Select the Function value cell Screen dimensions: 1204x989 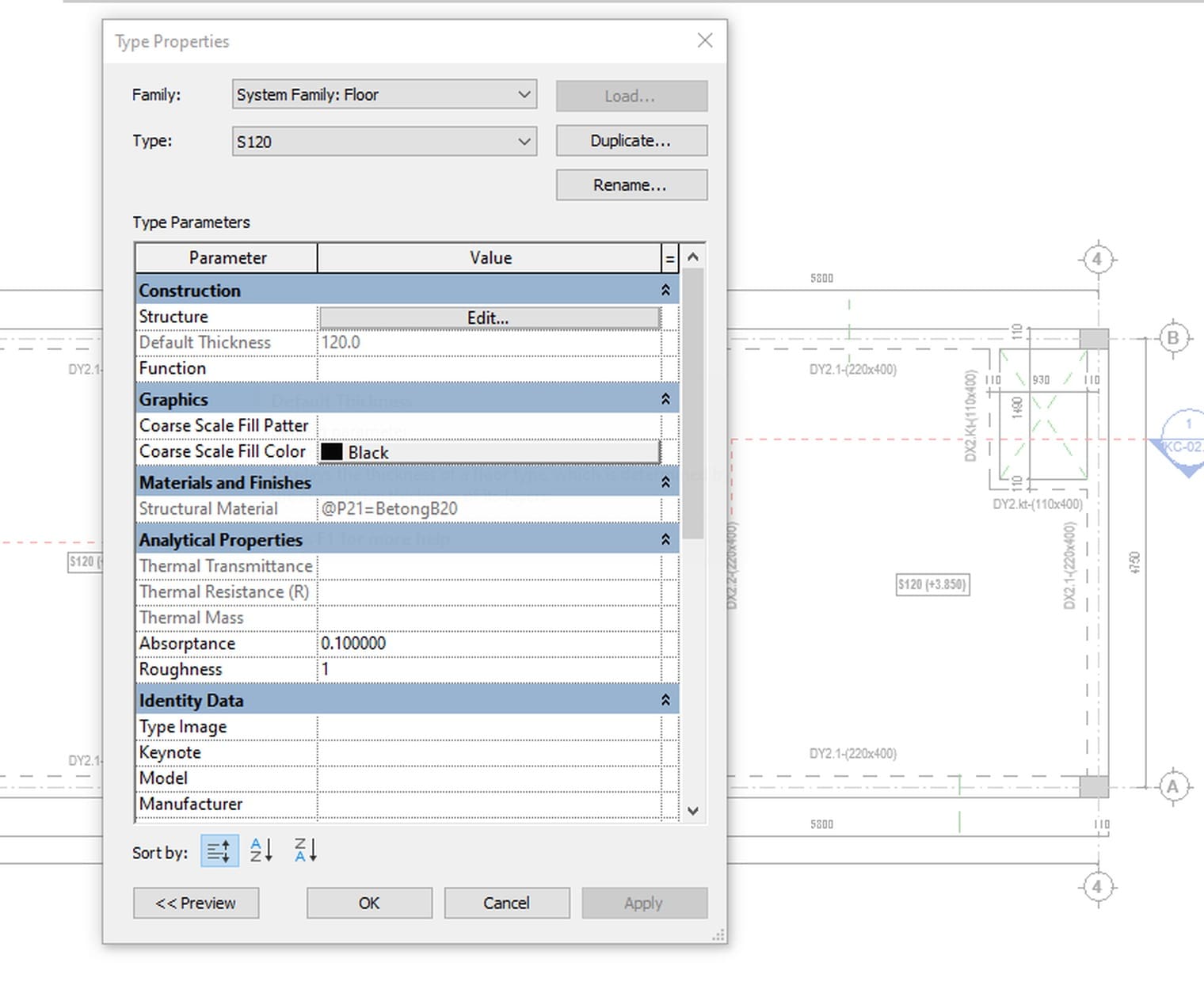[489, 368]
